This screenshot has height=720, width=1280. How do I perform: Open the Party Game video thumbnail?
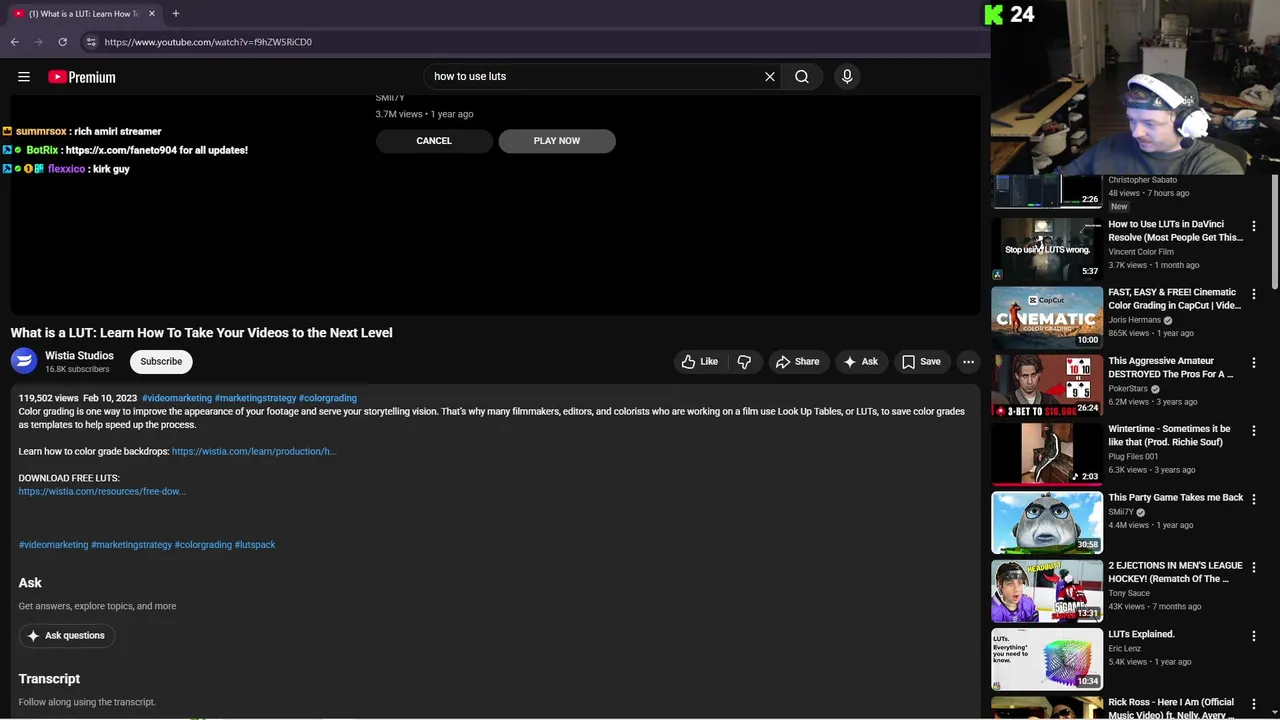tap(1047, 522)
